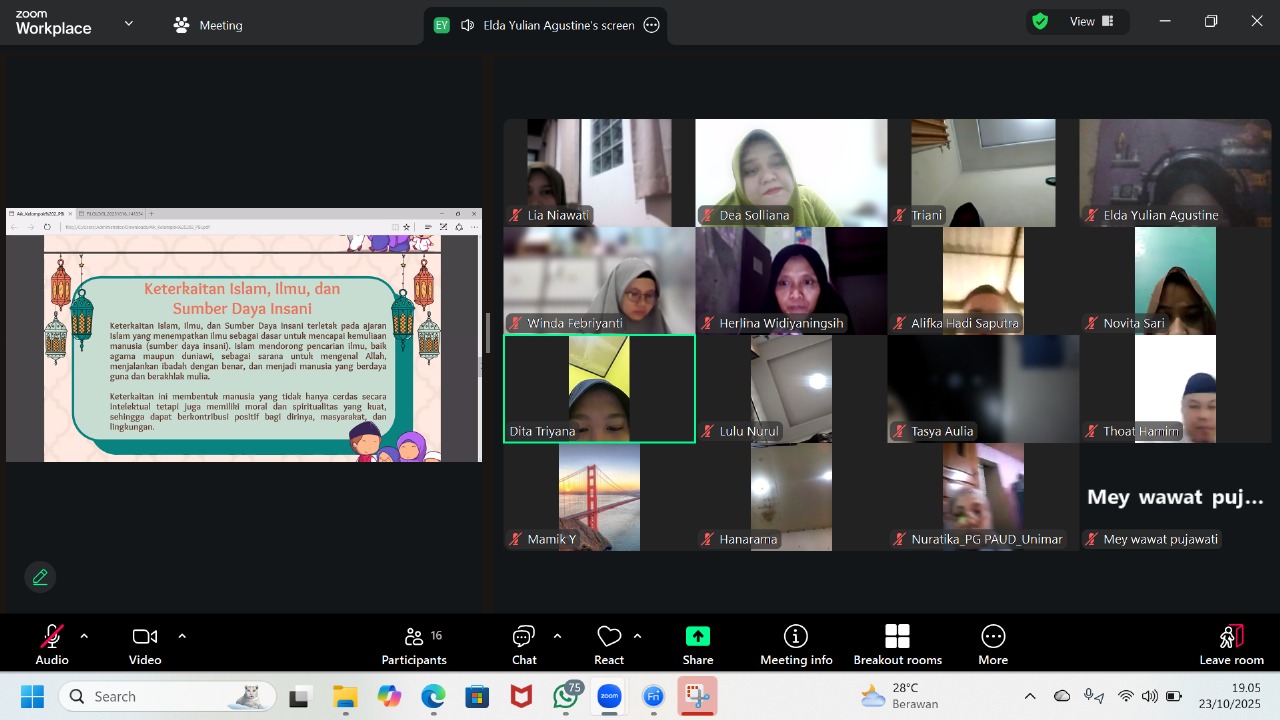
Task: Open the Chat panel
Action: pyautogui.click(x=524, y=645)
